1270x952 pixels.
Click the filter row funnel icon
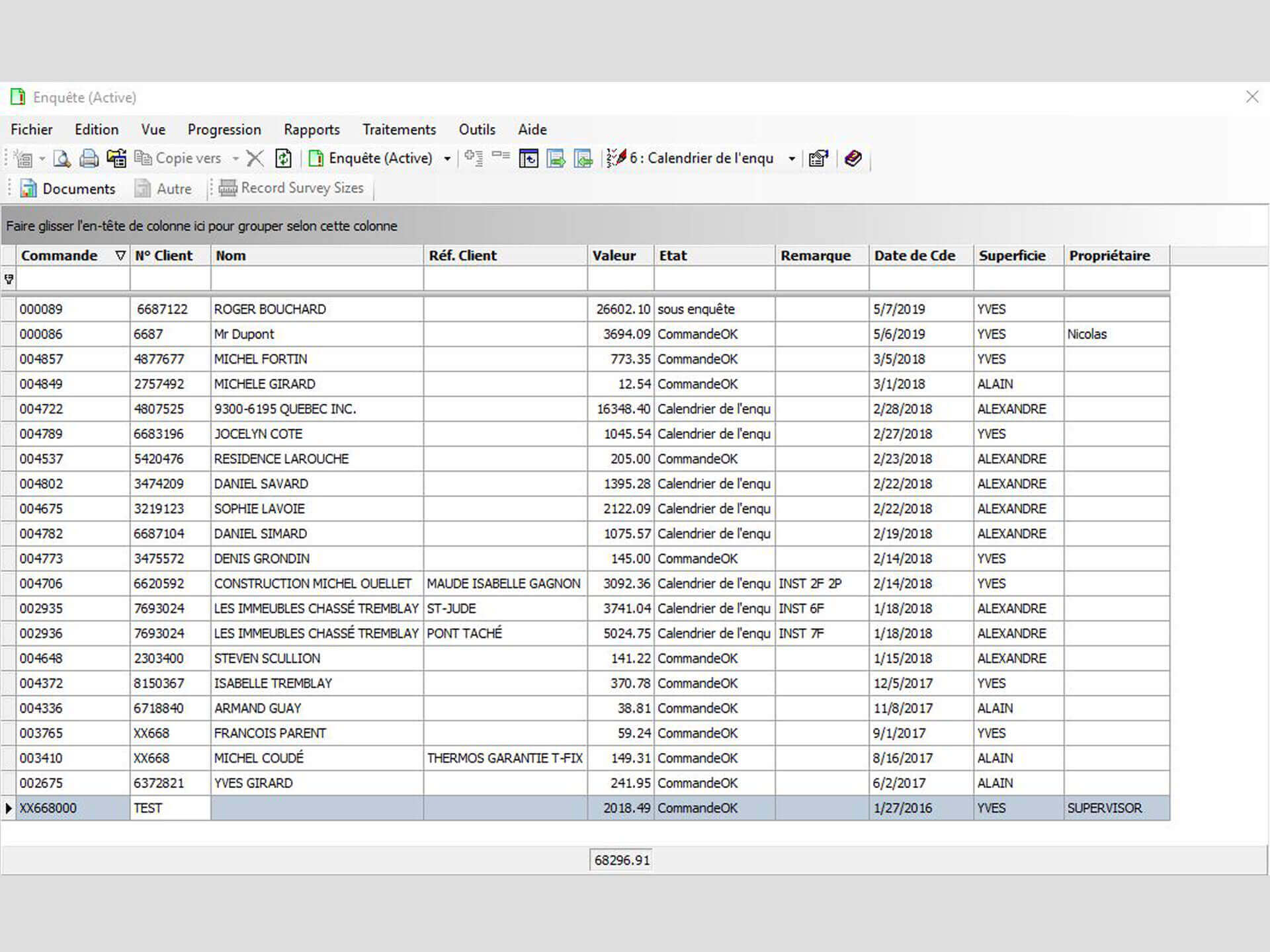pos(9,279)
